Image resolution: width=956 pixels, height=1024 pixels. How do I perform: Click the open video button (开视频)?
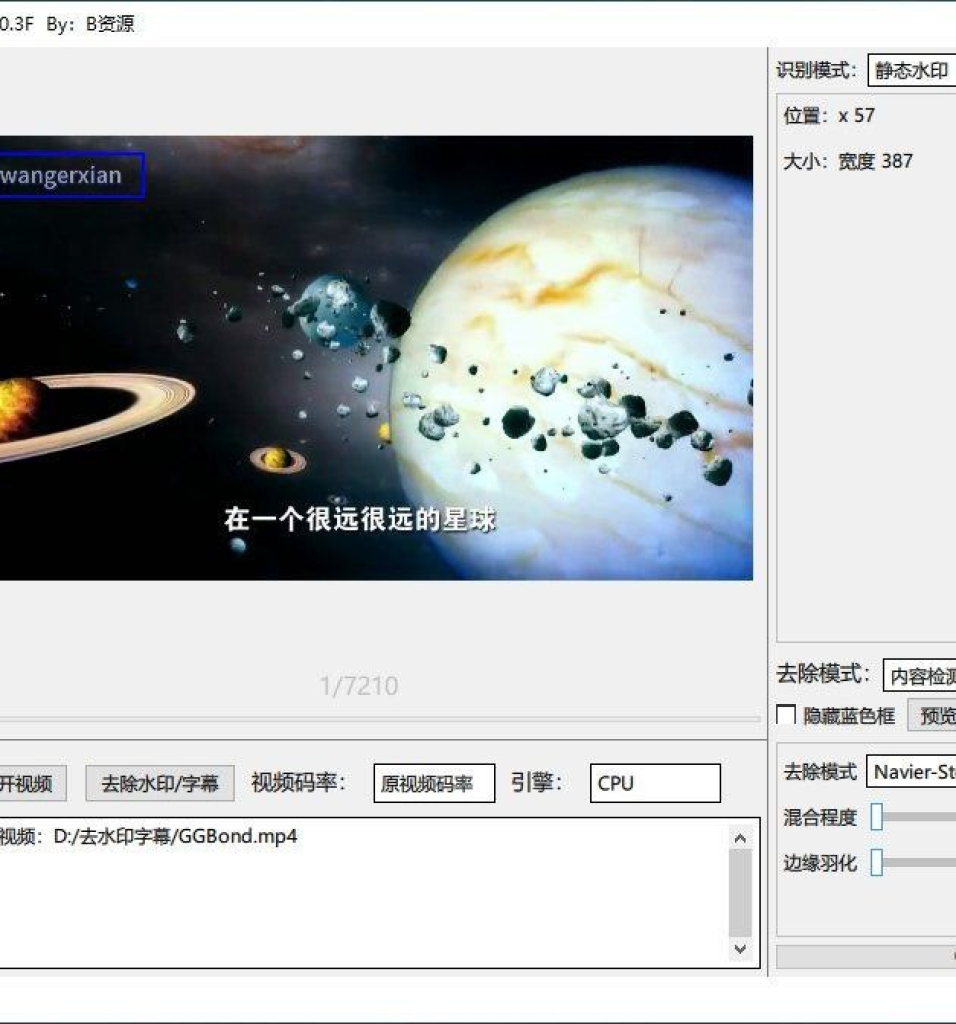(31, 783)
